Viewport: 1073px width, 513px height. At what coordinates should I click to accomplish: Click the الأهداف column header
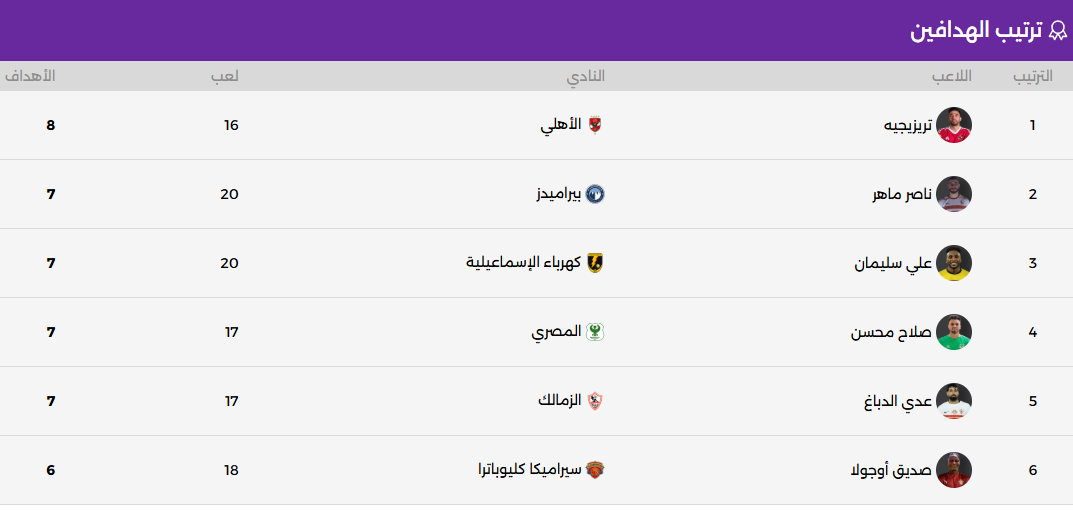[x=30, y=76]
